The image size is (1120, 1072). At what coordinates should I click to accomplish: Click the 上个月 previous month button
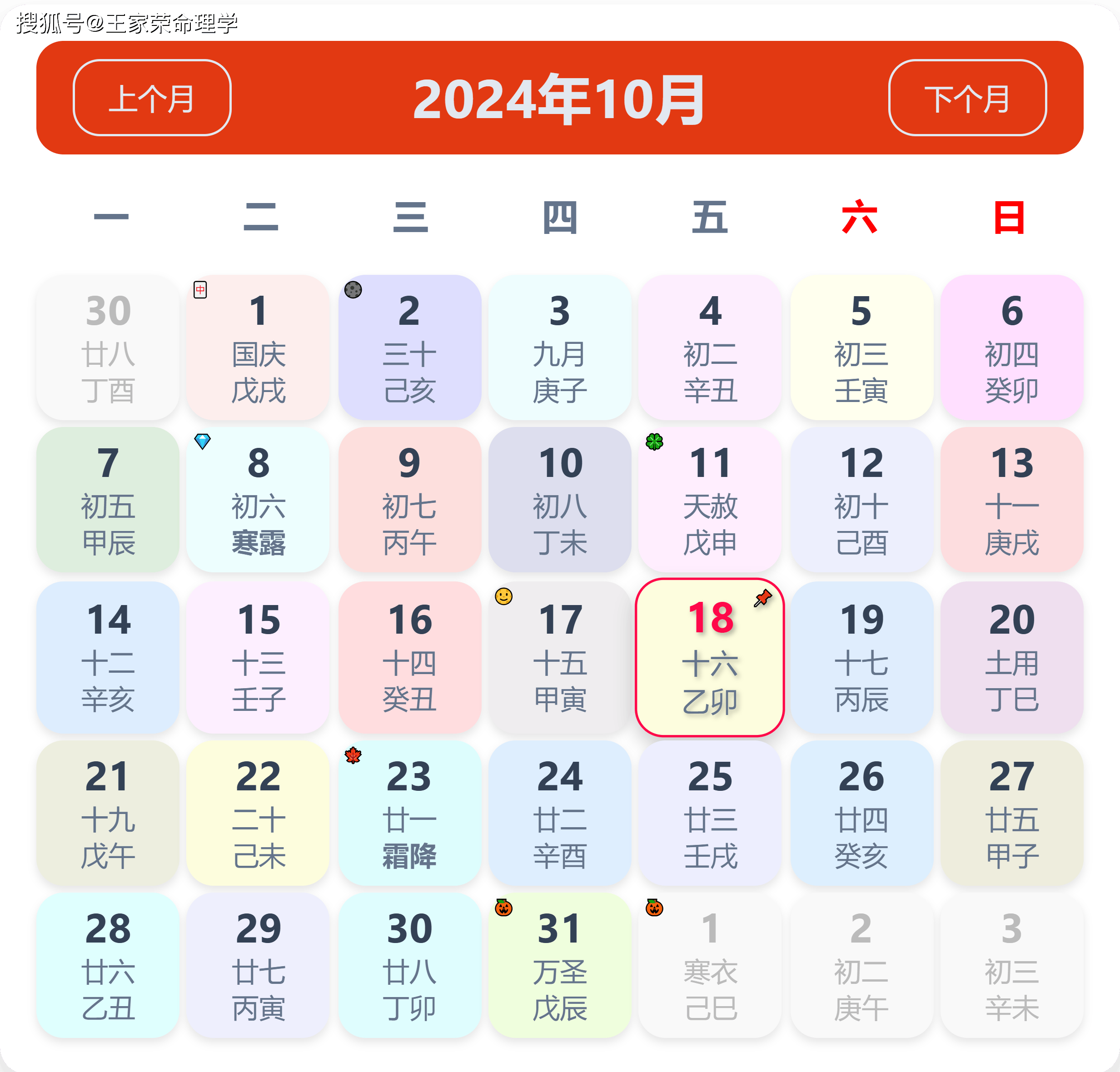coord(152,98)
